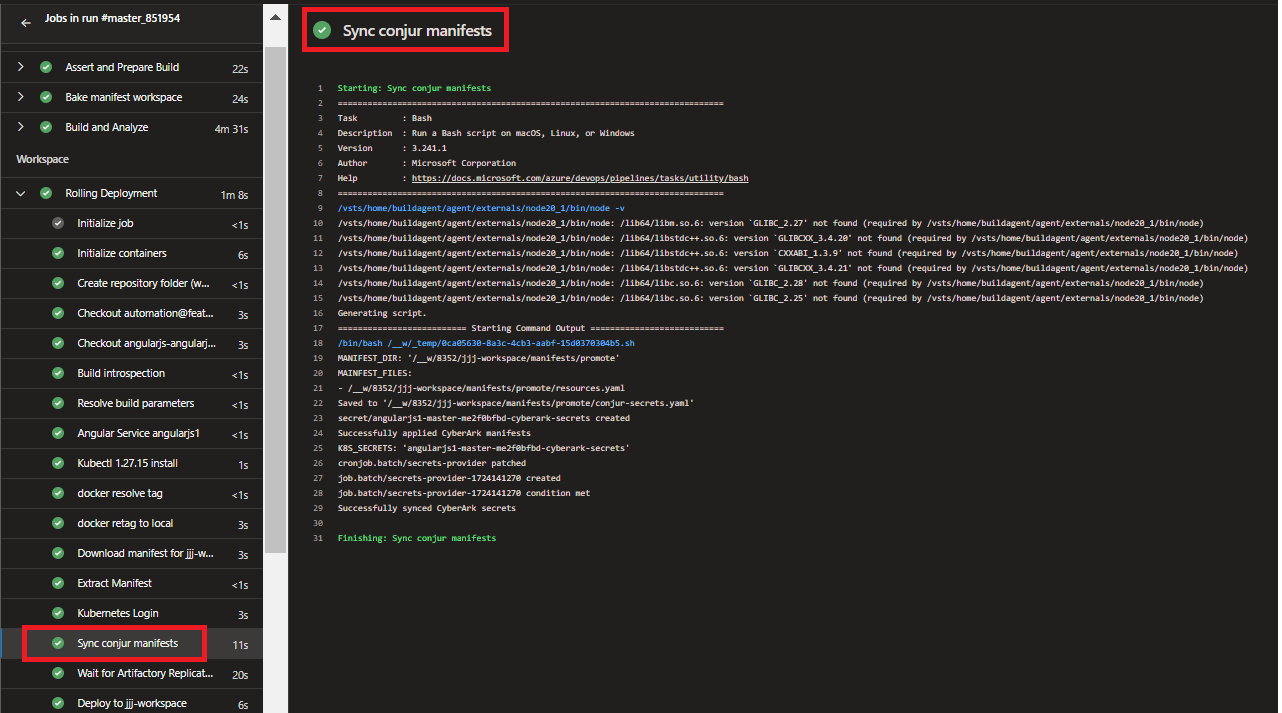Click green check icon beside Extract Manifest
The height and width of the screenshot is (713, 1282).
click(x=58, y=583)
